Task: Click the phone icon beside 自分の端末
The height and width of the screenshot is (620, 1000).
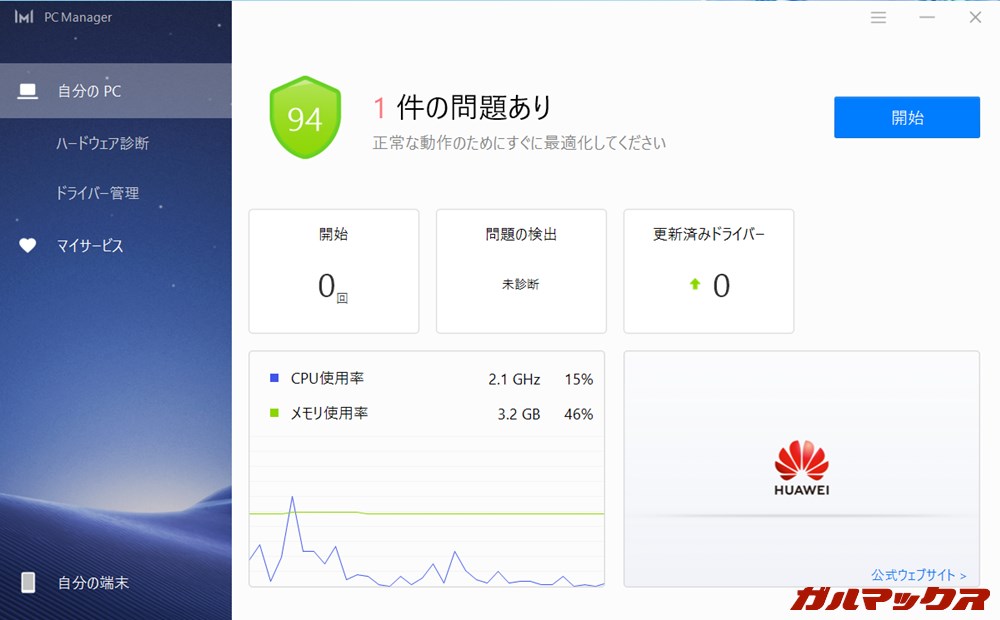Action: (x=27, y=582)
